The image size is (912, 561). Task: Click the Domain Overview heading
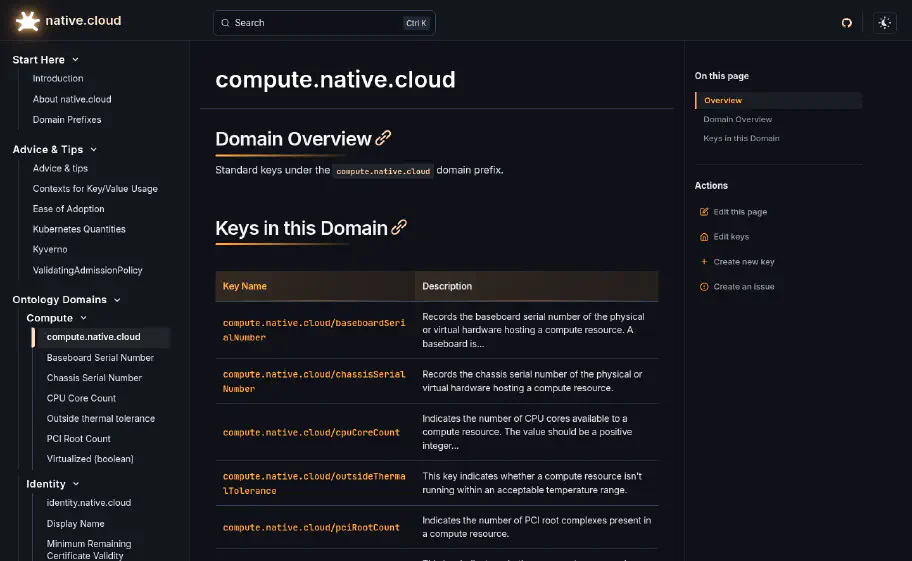[x=293, y=139]
